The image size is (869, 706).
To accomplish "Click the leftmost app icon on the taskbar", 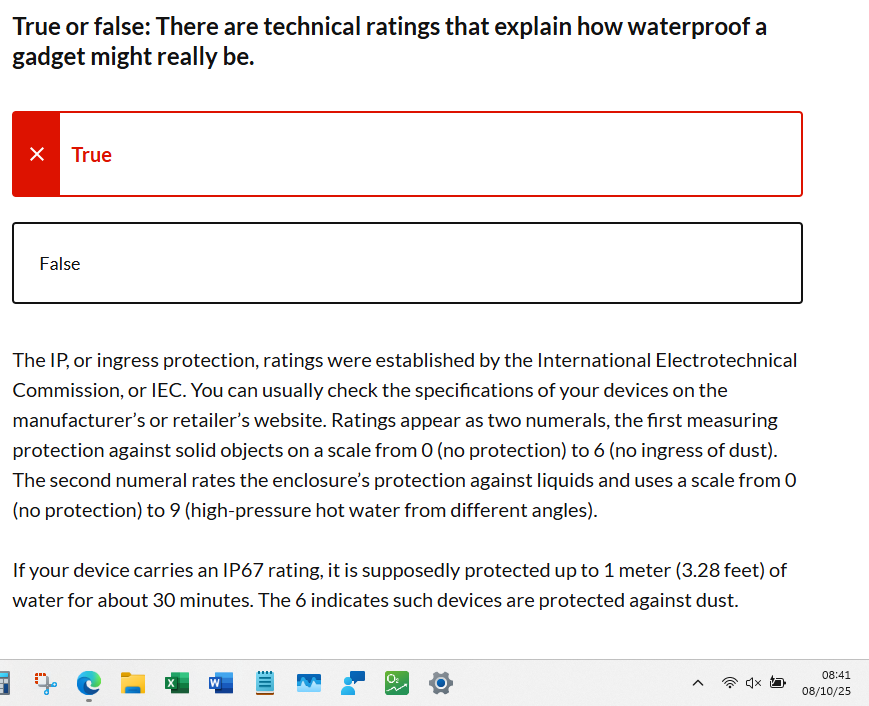I will point(5,683).
